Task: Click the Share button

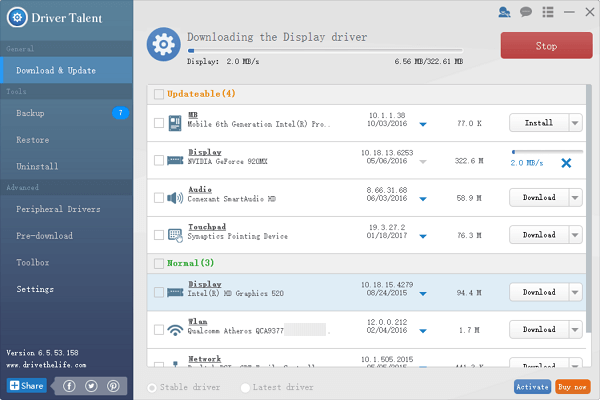Action: [27, 385]
